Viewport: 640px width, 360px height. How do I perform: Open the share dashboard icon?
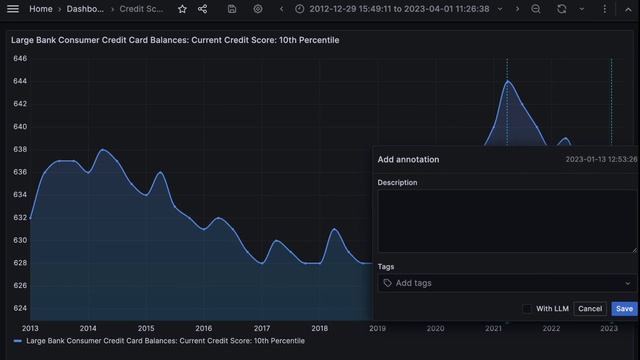(x=202, y=9)
